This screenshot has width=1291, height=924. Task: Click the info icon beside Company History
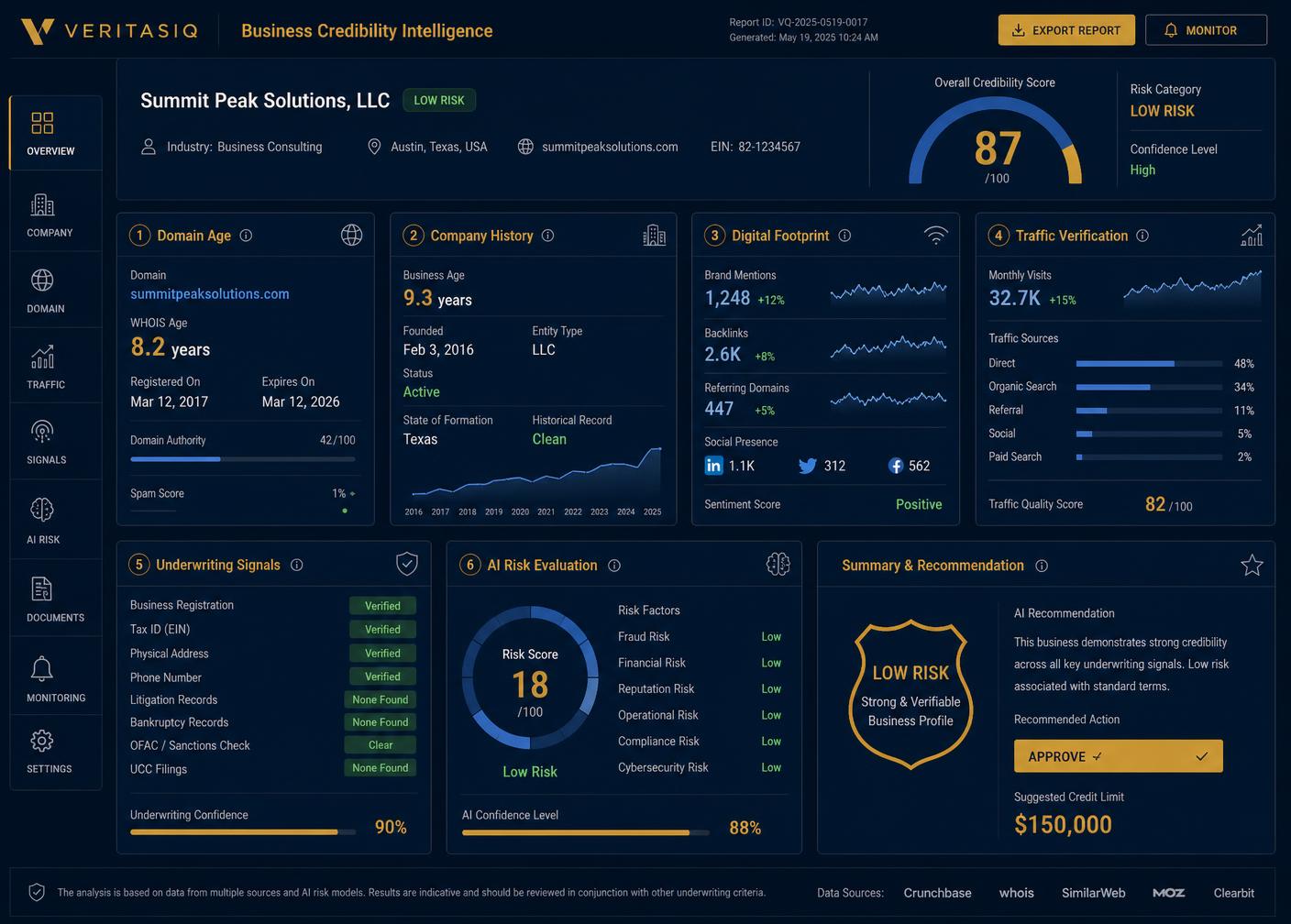[x=547, y=236]
